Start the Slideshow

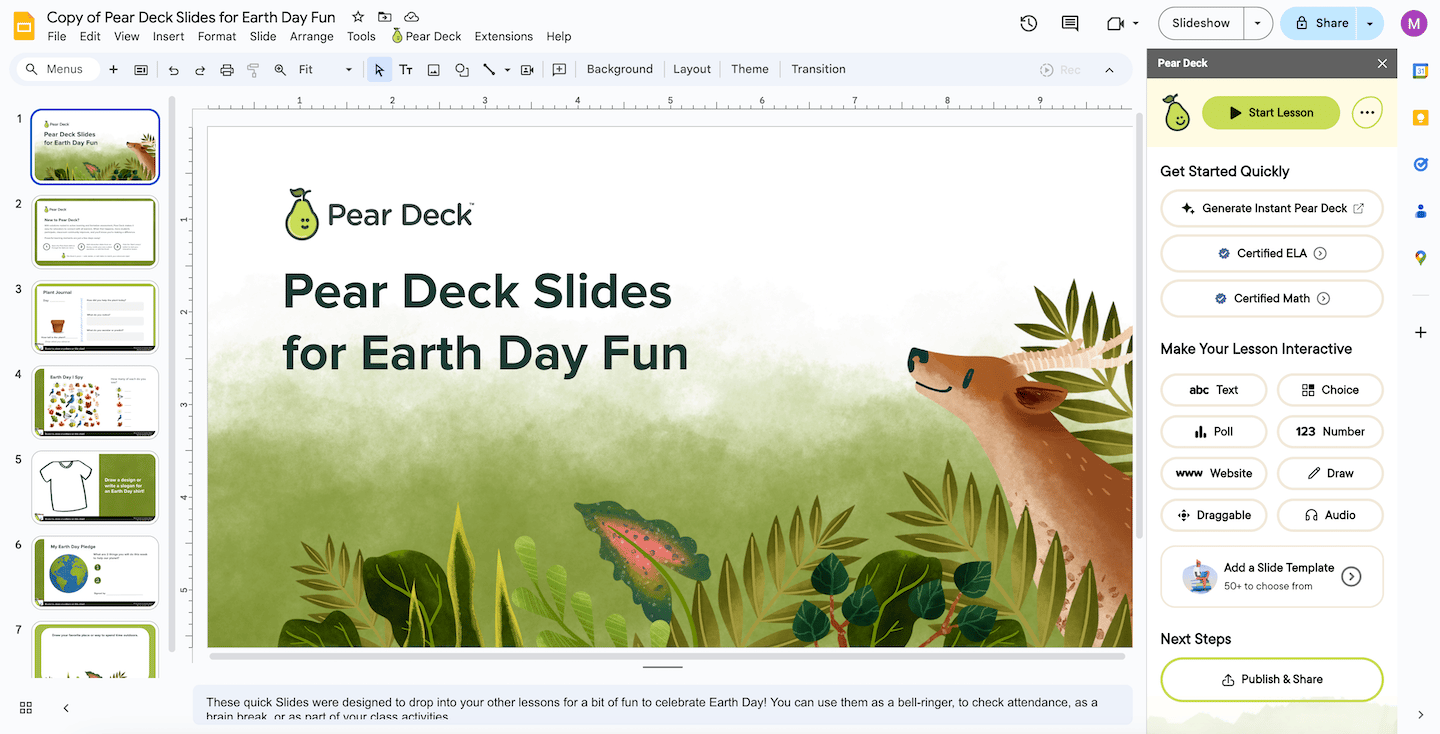1201,23
